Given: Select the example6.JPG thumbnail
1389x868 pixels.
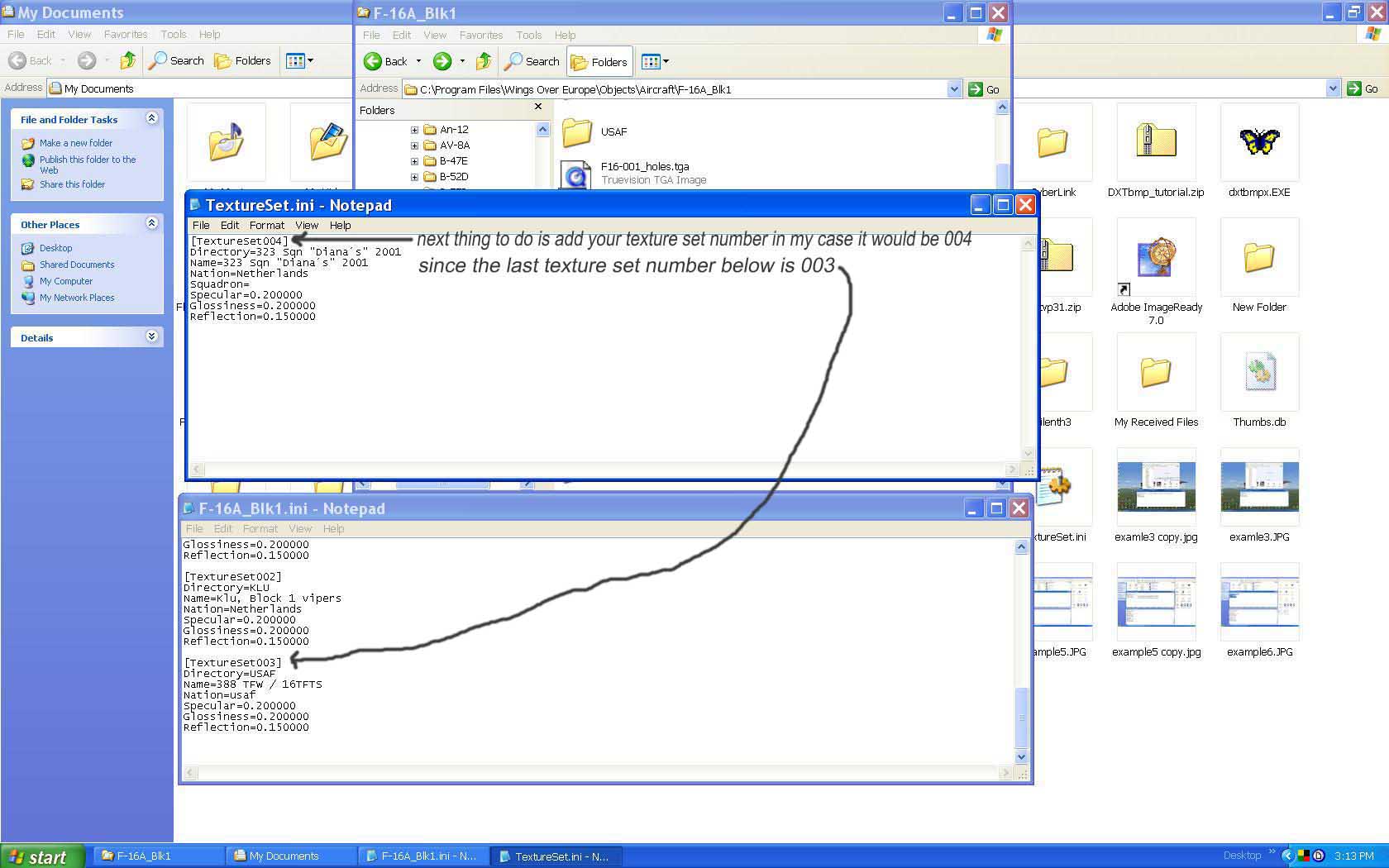Looking at the screenshot, I should point(1259,602).
